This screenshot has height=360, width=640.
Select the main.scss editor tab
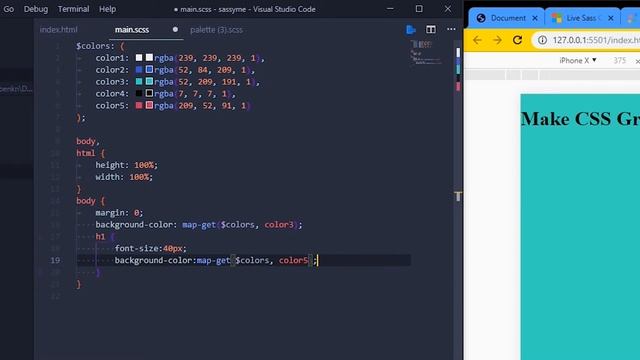coord(132,30)
